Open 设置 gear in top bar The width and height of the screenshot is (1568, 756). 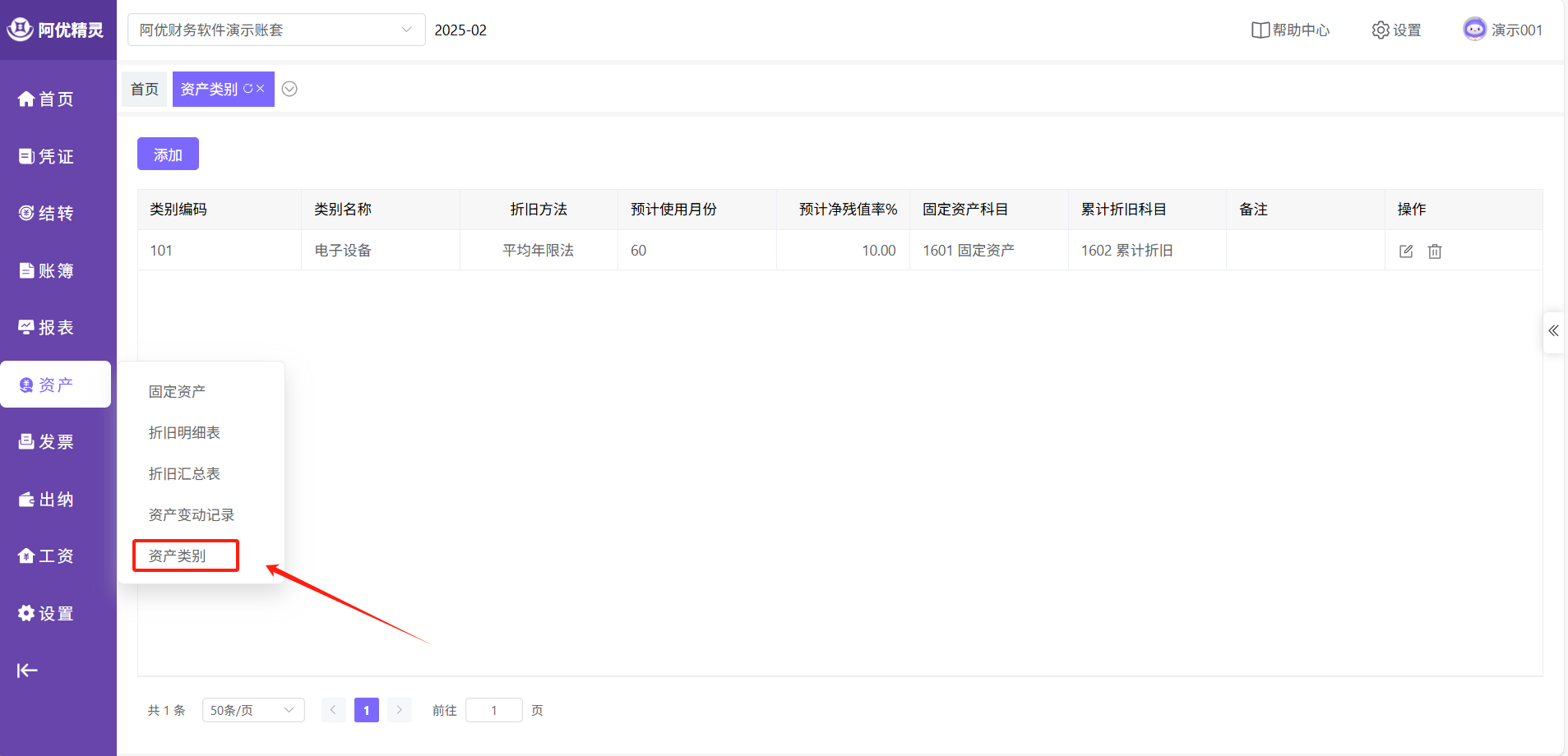pos(1396,30)
